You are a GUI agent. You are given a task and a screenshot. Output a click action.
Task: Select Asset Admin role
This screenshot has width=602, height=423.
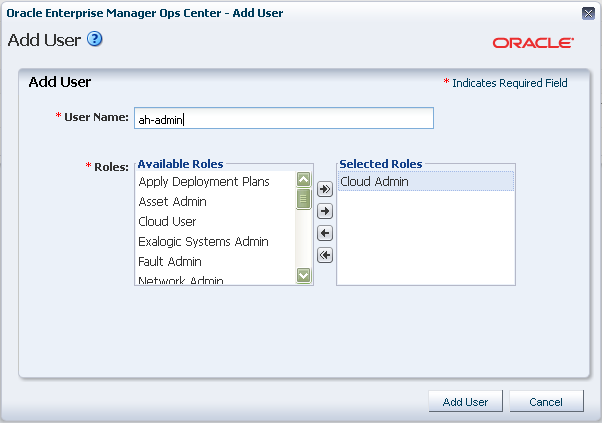point(215,202)
